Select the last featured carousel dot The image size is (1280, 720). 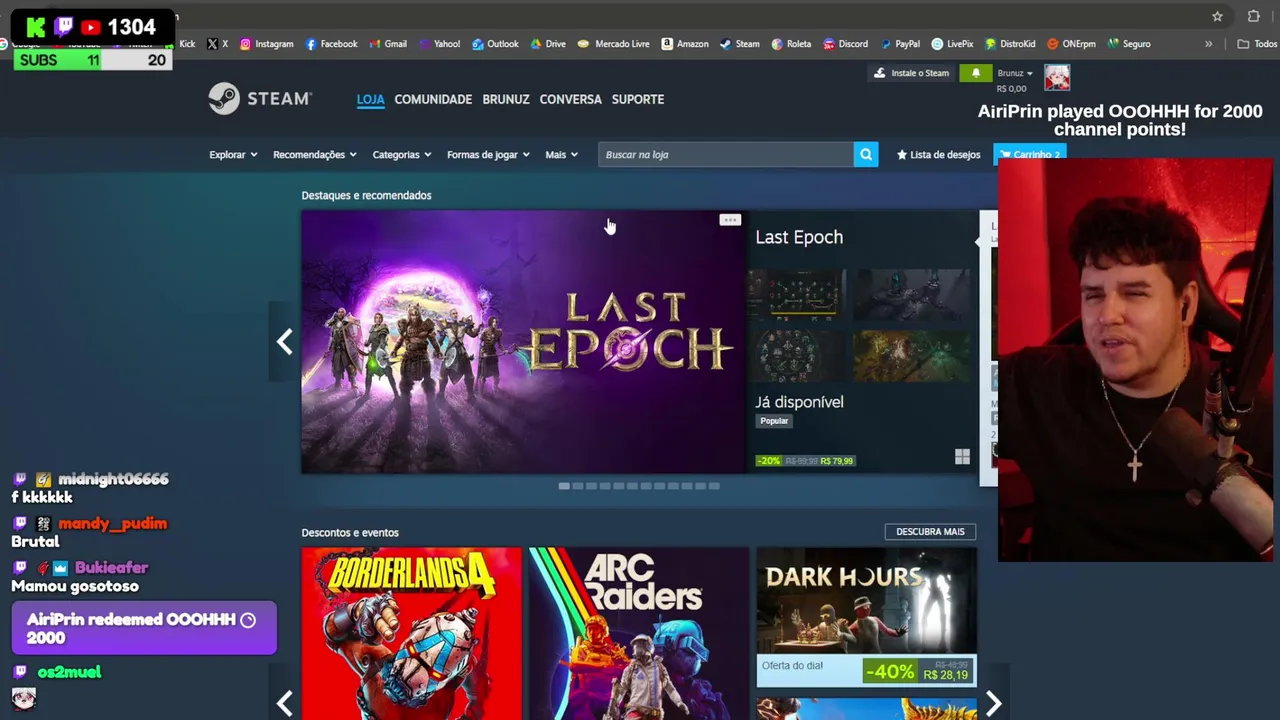(x=714, y=486)
